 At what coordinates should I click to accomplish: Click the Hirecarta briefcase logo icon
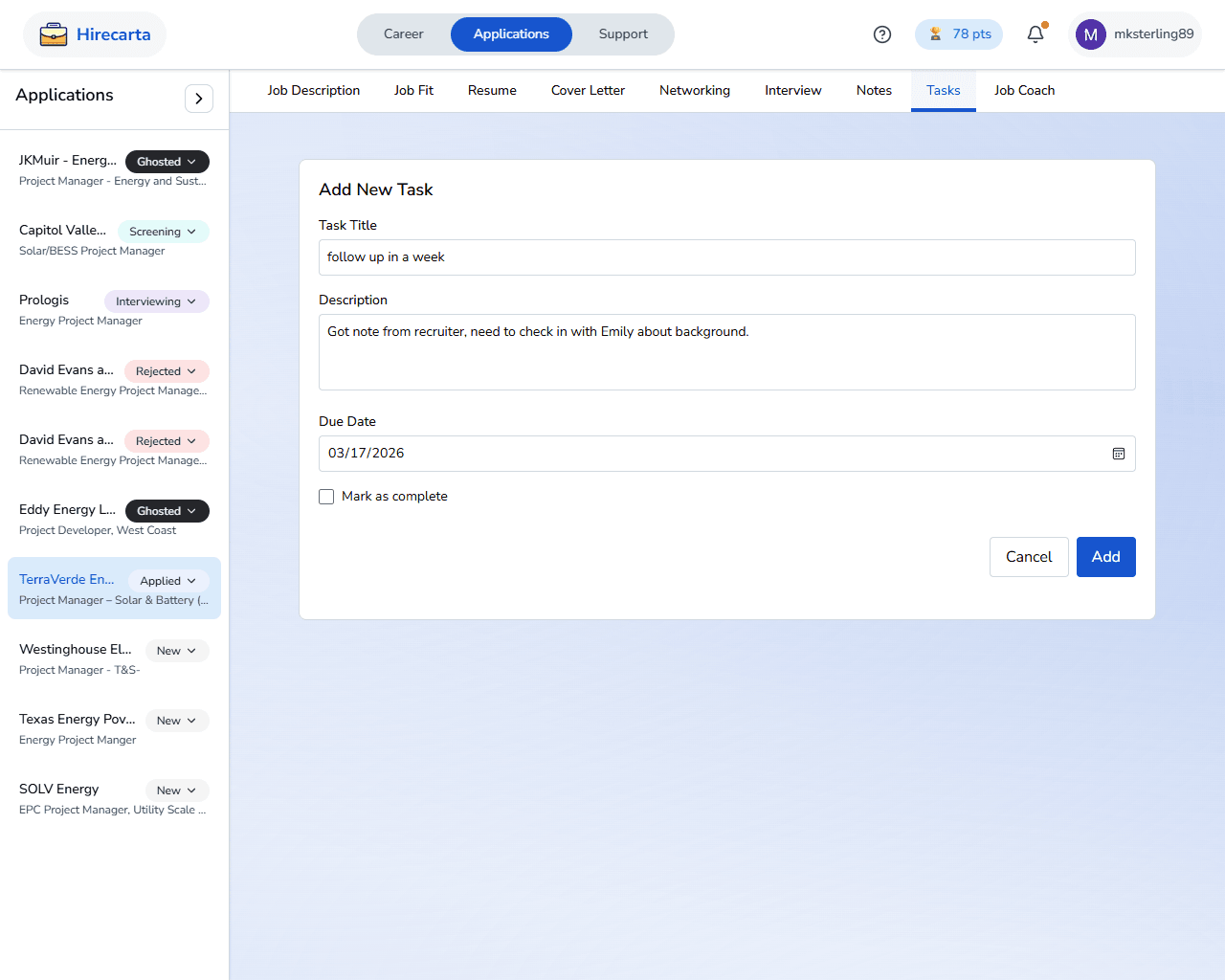(x=54, y=34)
